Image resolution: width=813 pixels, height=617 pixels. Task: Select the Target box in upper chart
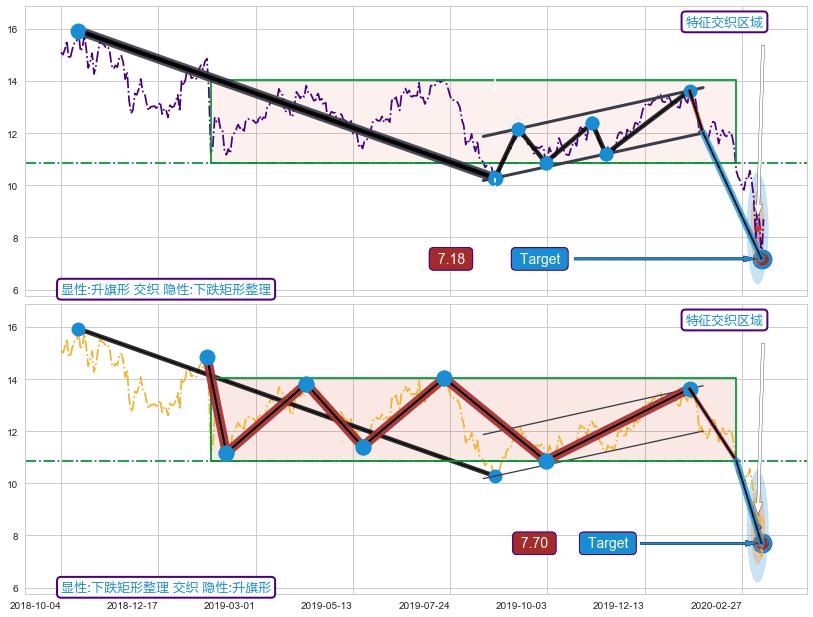click(540, 259)
